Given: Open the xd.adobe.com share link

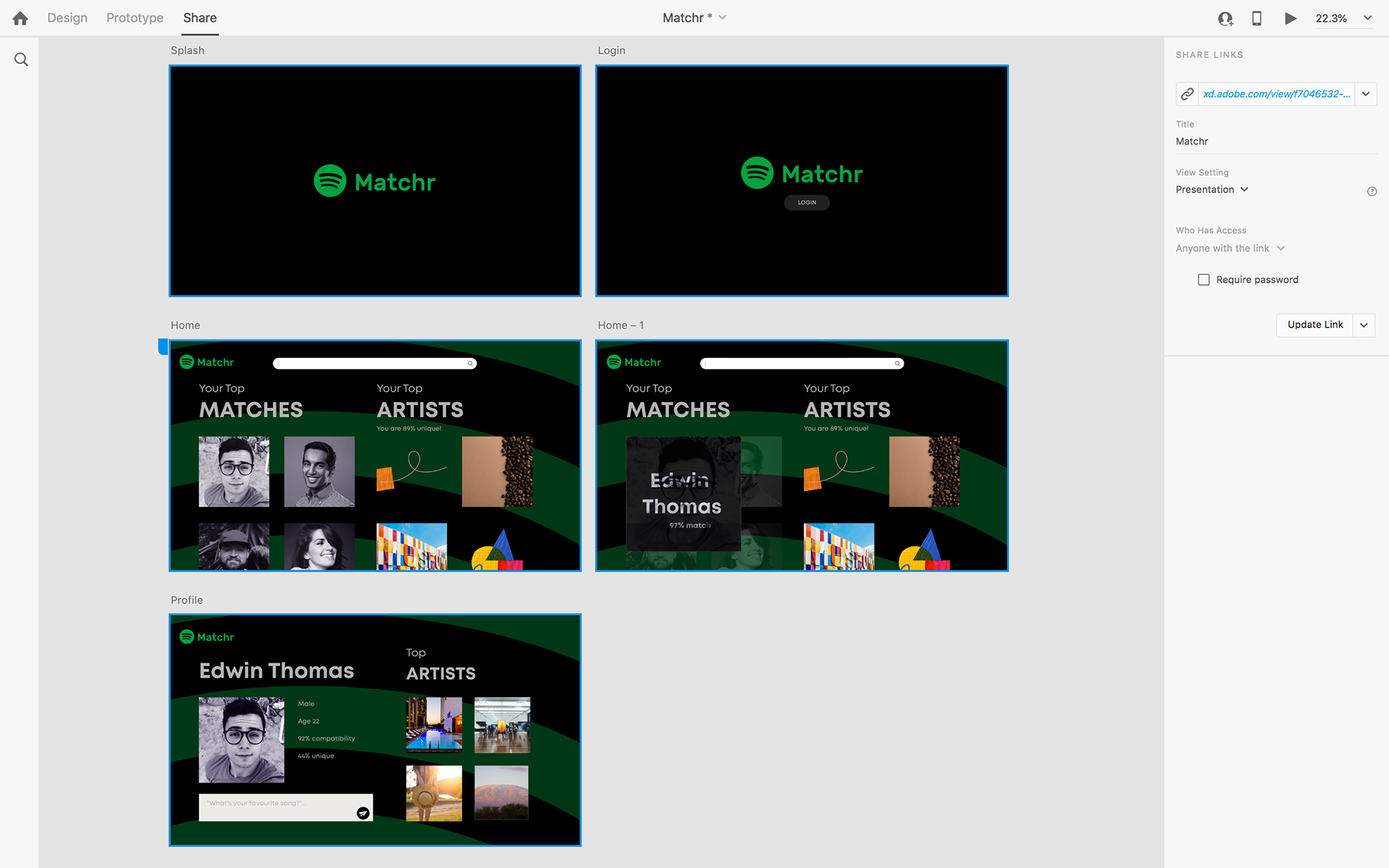Looking at the screenshot, I should point(1276,94).
